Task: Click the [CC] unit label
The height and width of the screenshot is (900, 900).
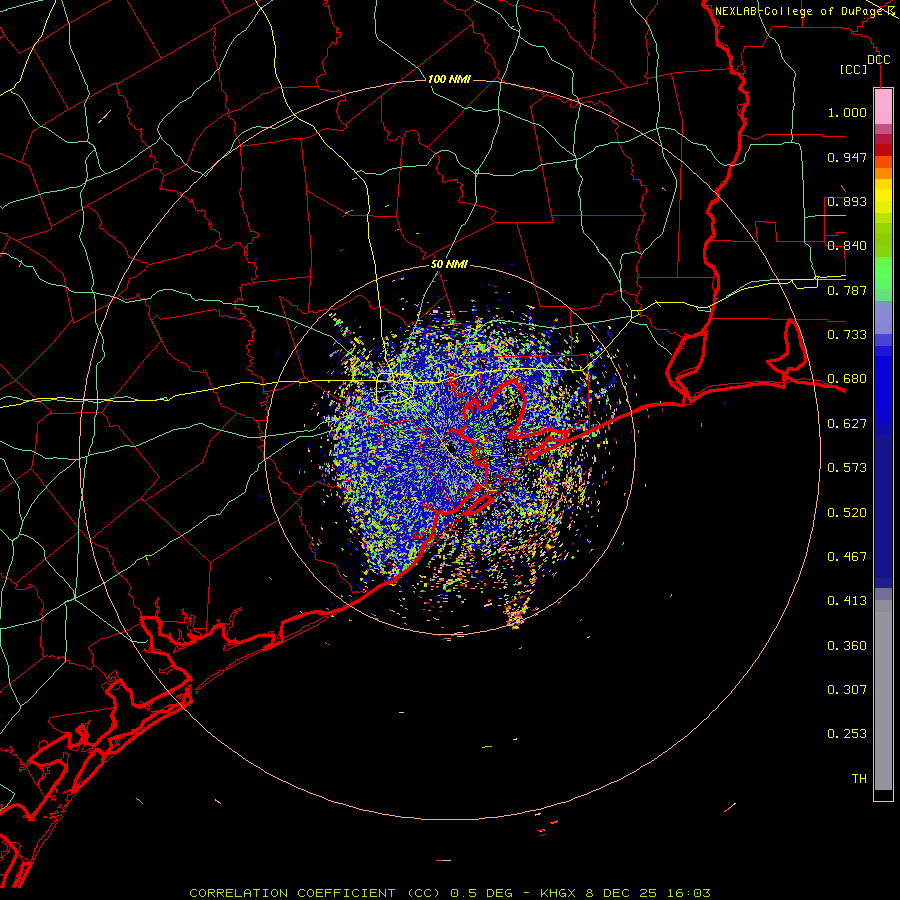Action: 853,69
